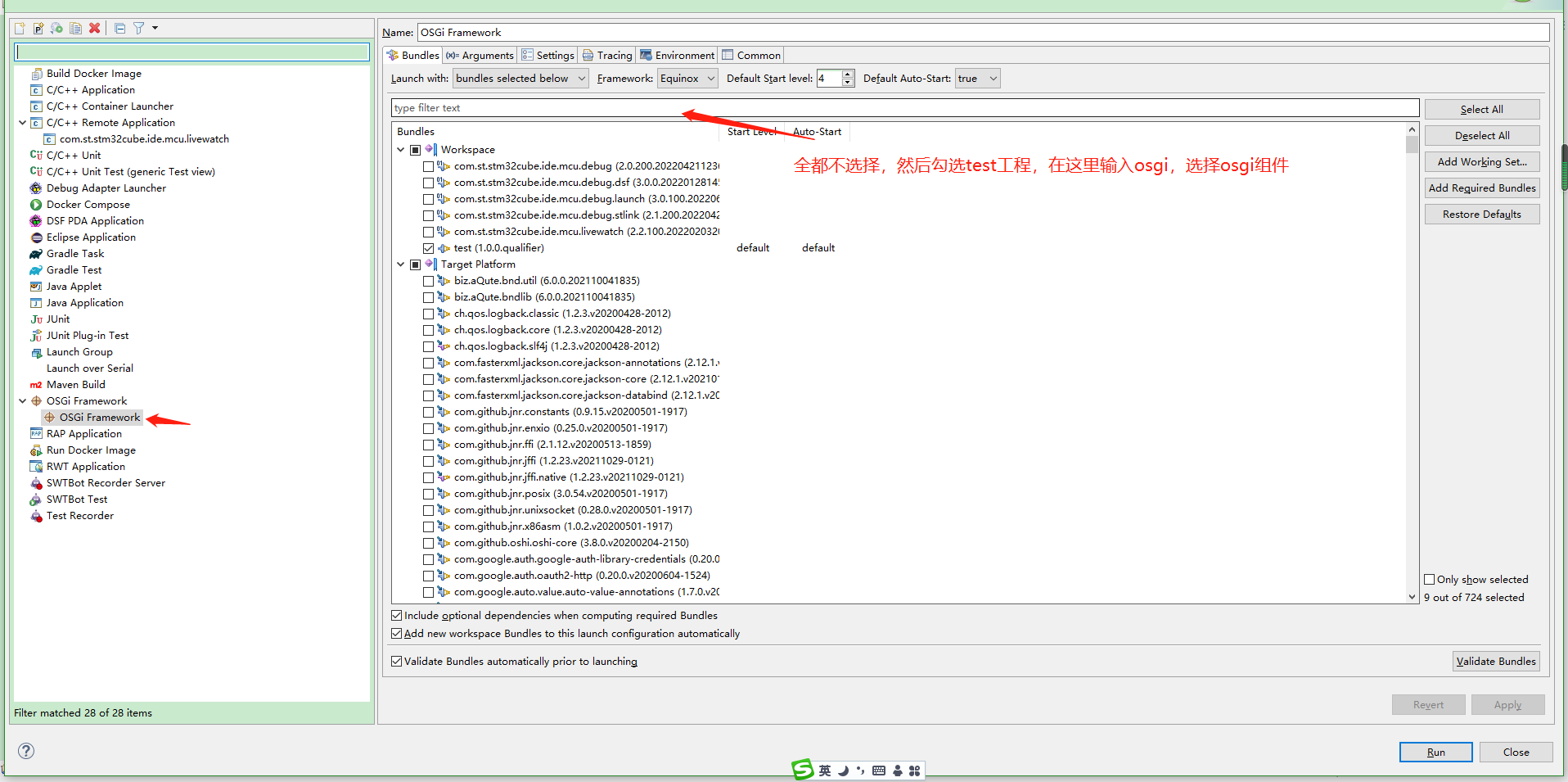Create a new launch configuration

[19, 28]
